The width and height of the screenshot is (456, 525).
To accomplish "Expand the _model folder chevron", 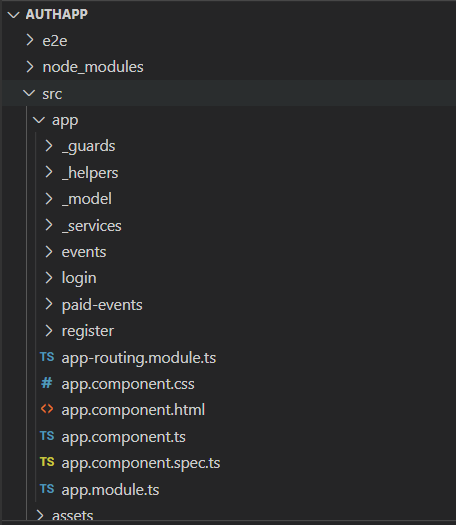I will (x=49, y=199).
